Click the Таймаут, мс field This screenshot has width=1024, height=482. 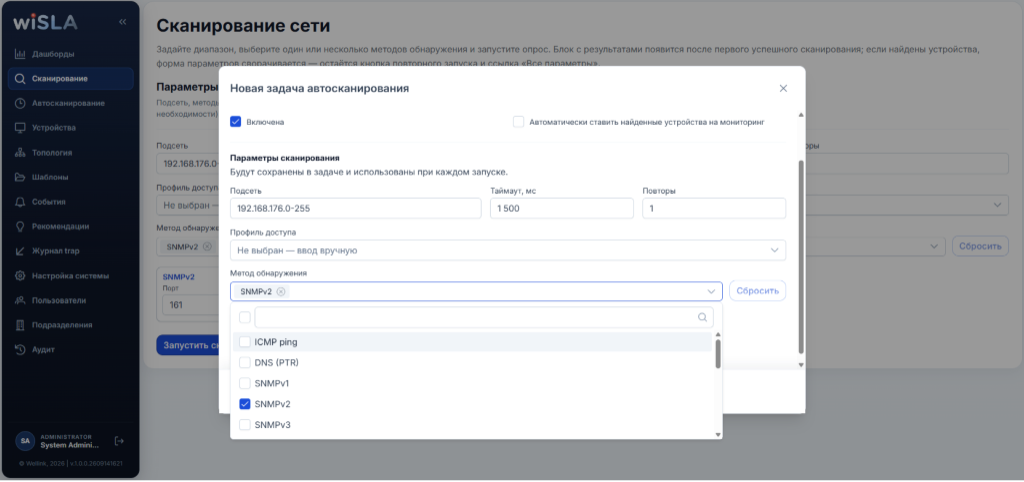(562, 208)
